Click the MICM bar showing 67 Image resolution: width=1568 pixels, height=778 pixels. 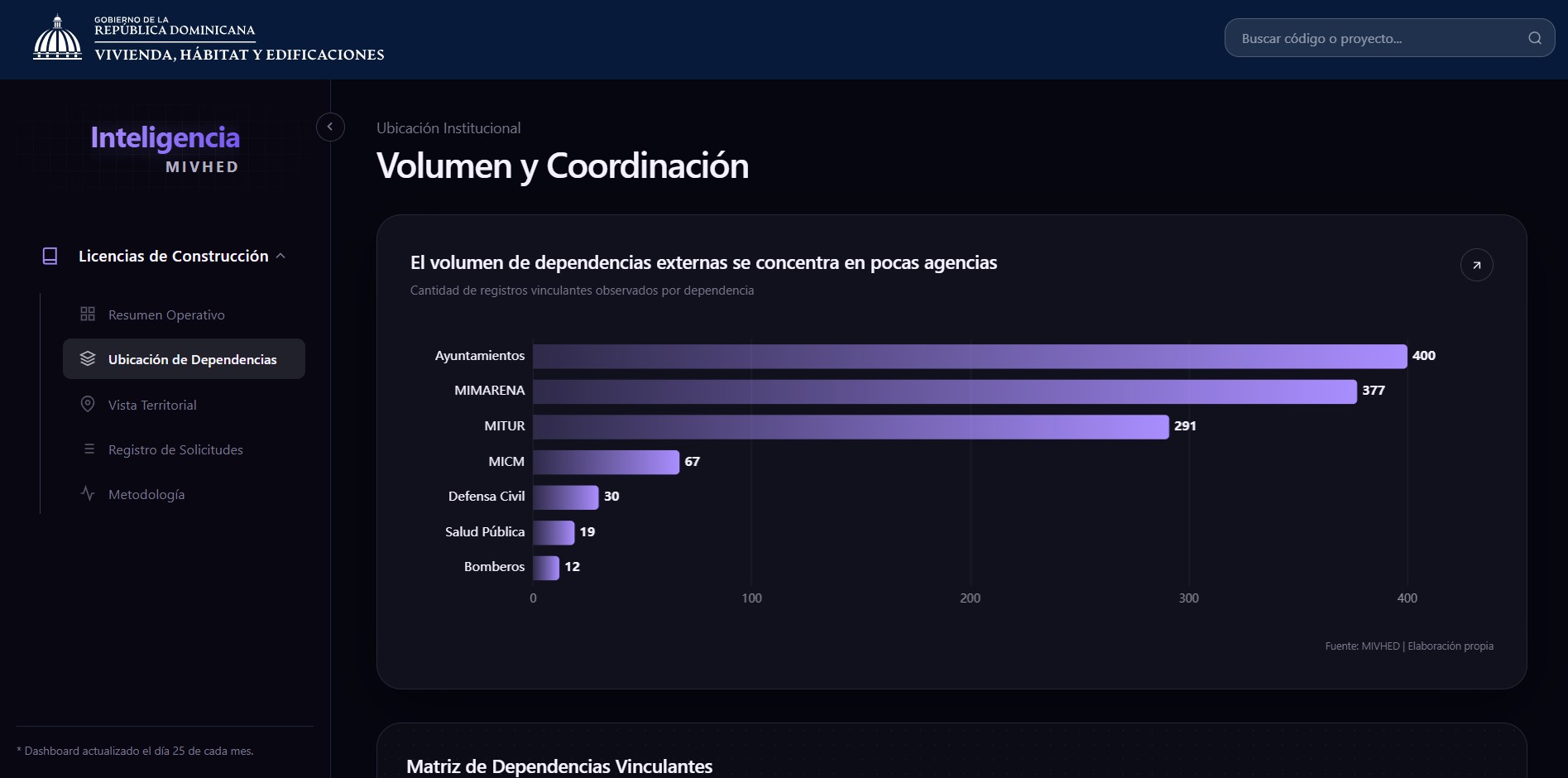click(x=606, y=462)
